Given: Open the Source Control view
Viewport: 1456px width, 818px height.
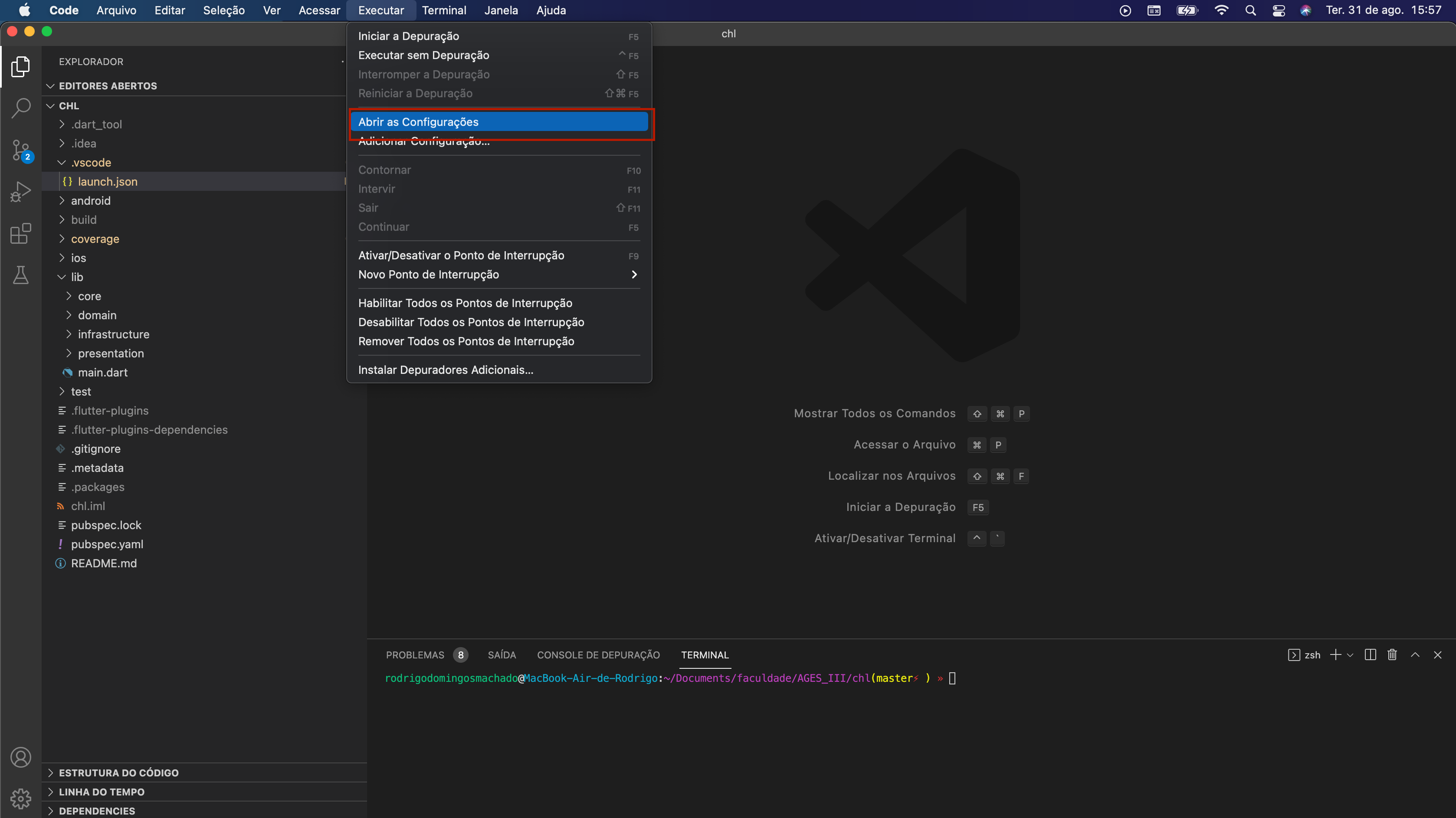Looking at the screenshot, I should pyautogui.click(x=21, y=150).
